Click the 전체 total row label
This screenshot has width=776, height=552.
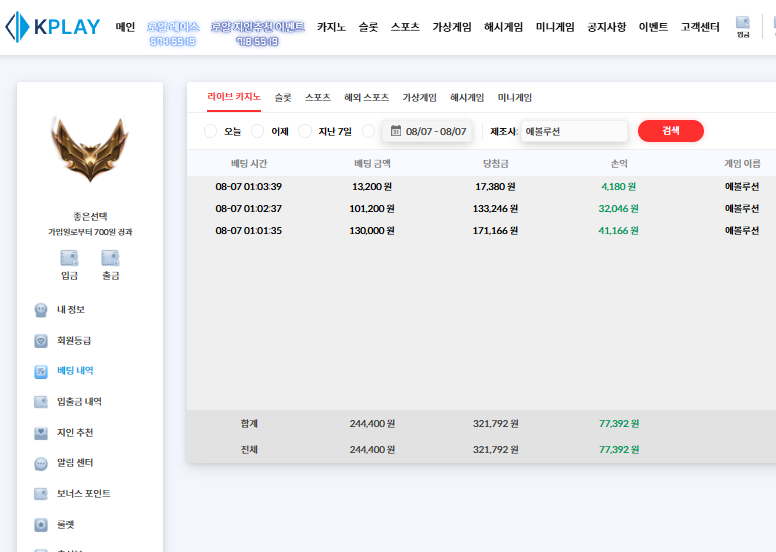[249, 450]
